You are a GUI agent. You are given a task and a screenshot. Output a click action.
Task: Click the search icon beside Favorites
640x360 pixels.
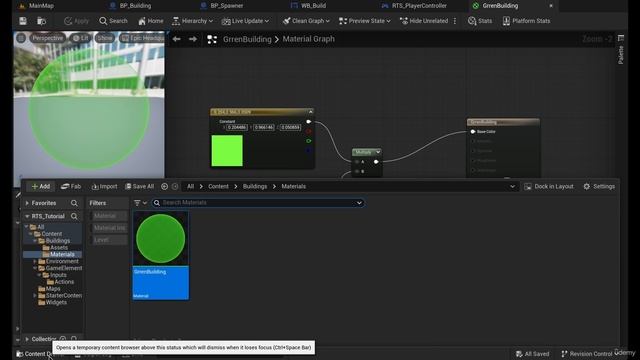pos(74,203)
